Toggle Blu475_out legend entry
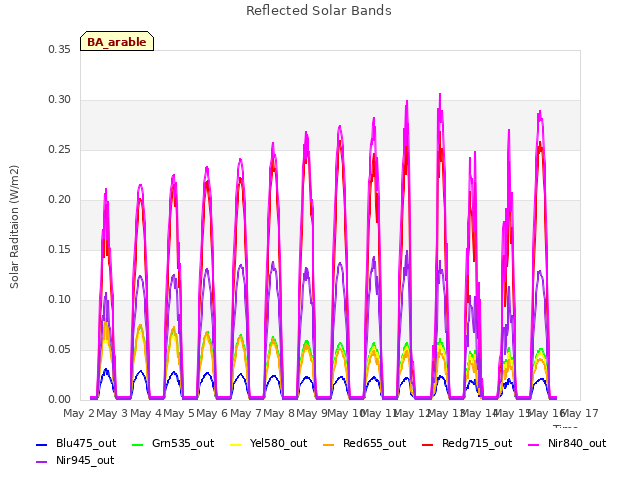Image resolution: width=640 pixels, height=480 pixels. click(x=76, y=444)
